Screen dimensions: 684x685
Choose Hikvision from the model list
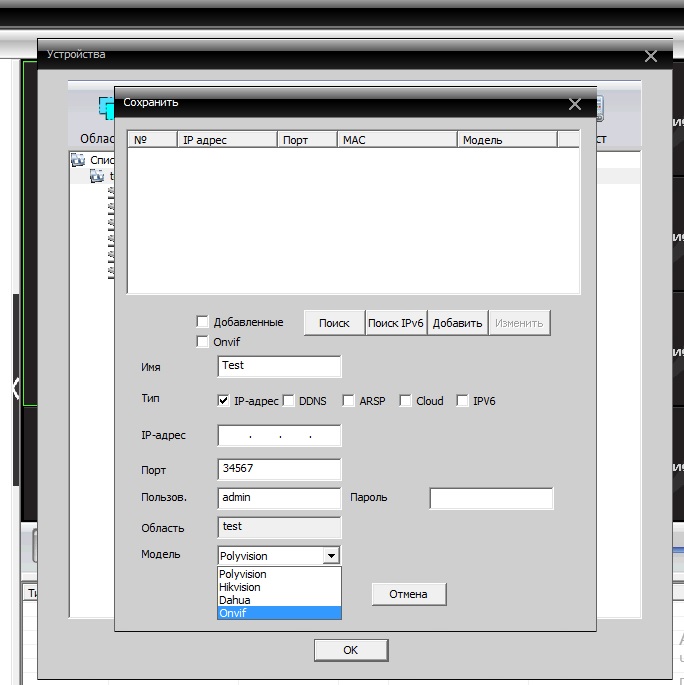coord(240,587)
